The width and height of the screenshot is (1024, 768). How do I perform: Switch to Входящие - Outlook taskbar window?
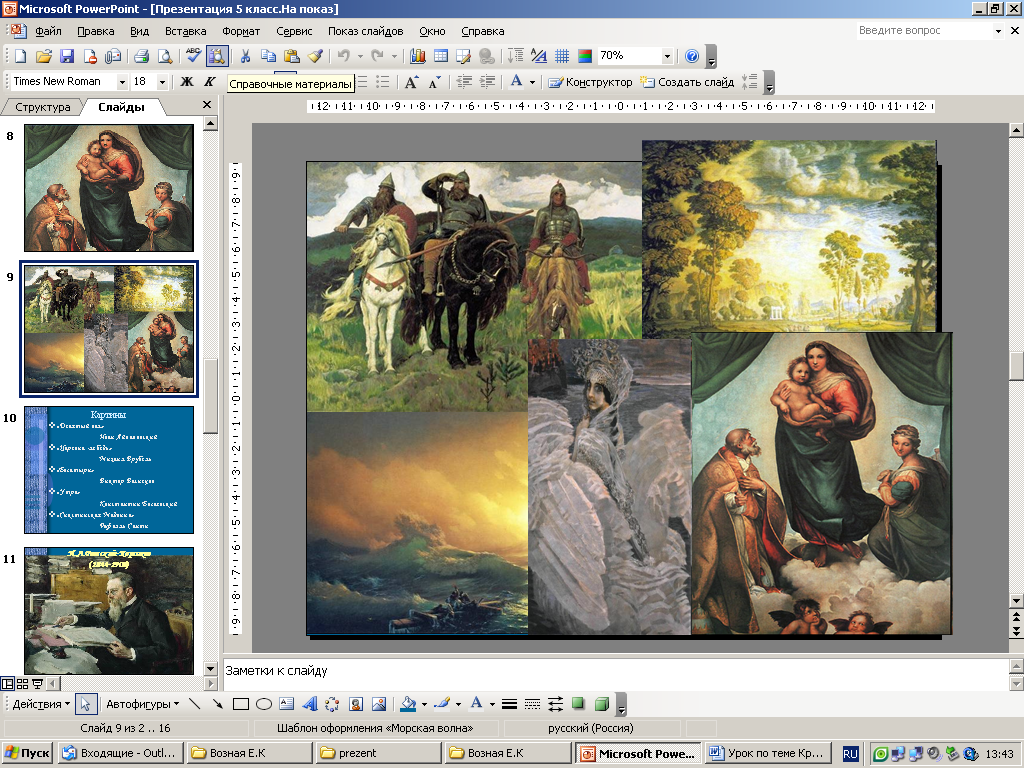point(121,753)
